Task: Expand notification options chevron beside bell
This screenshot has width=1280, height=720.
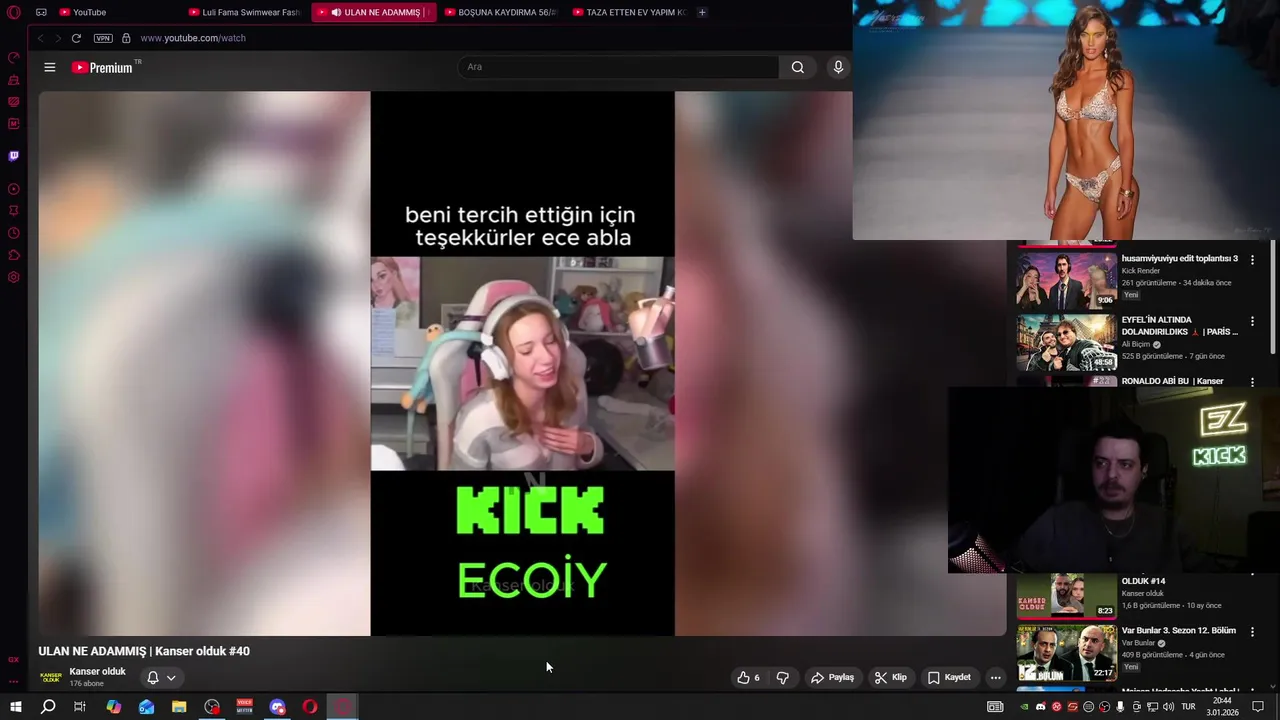Action: pos(171,678)
